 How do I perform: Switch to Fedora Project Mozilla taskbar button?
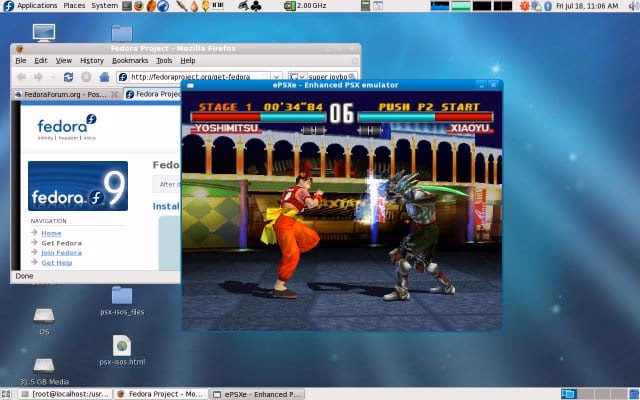(x=161, y=394)
